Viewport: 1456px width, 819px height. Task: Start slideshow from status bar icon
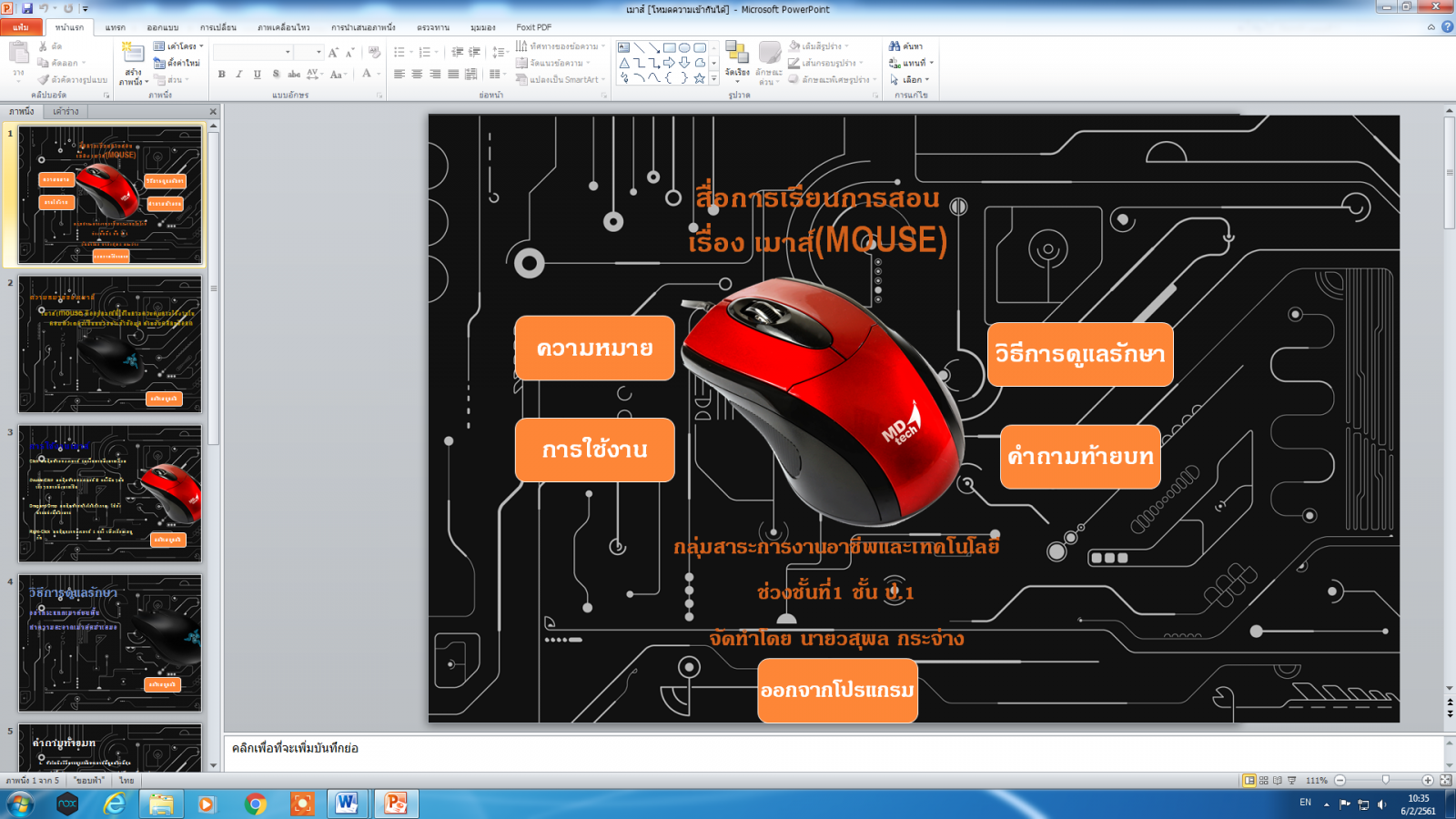tap(1291, 780)
